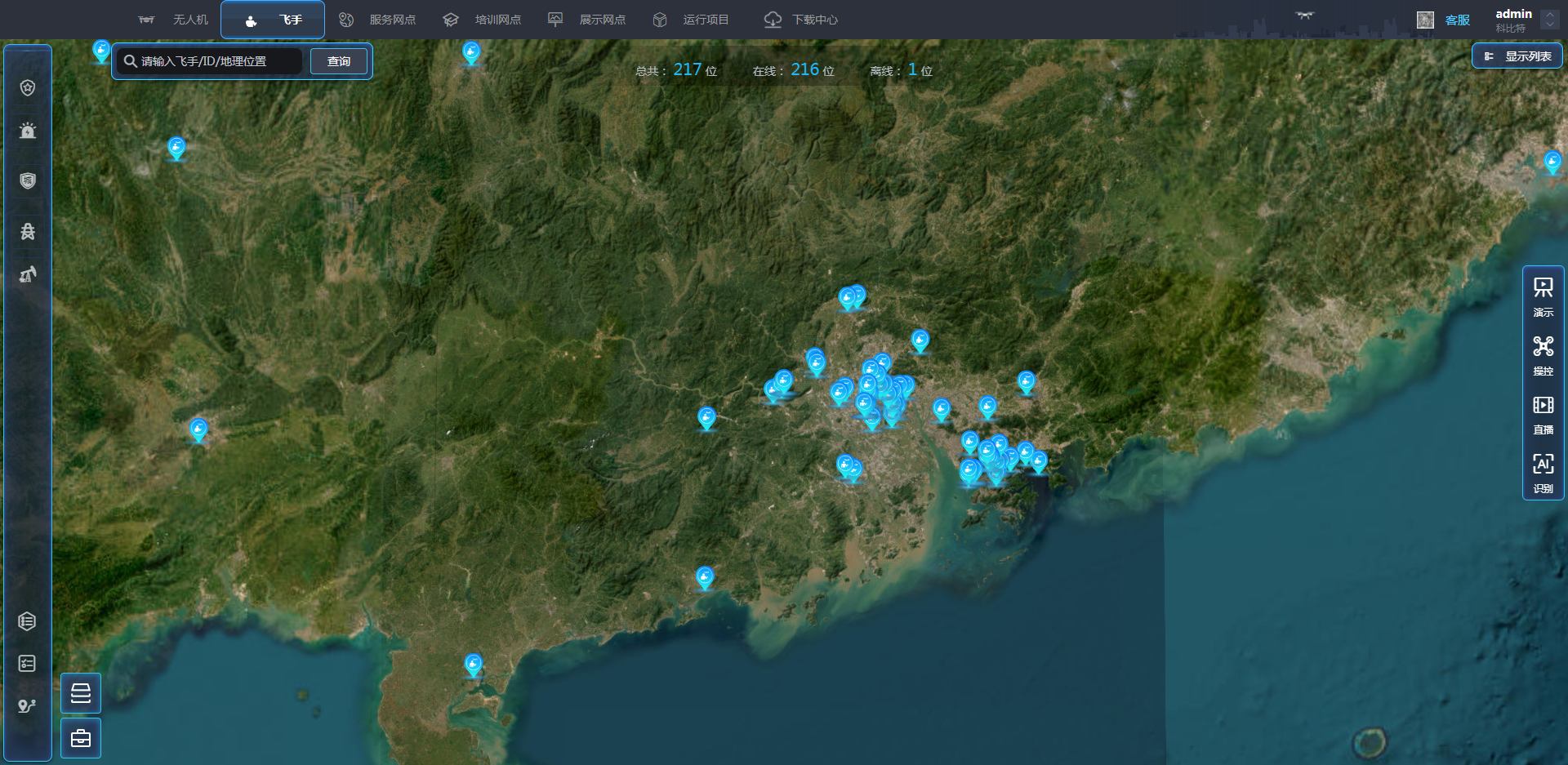Open the 演示 presentation tool
This screenshot has width=1568, height=765.
click(1543, 297)
